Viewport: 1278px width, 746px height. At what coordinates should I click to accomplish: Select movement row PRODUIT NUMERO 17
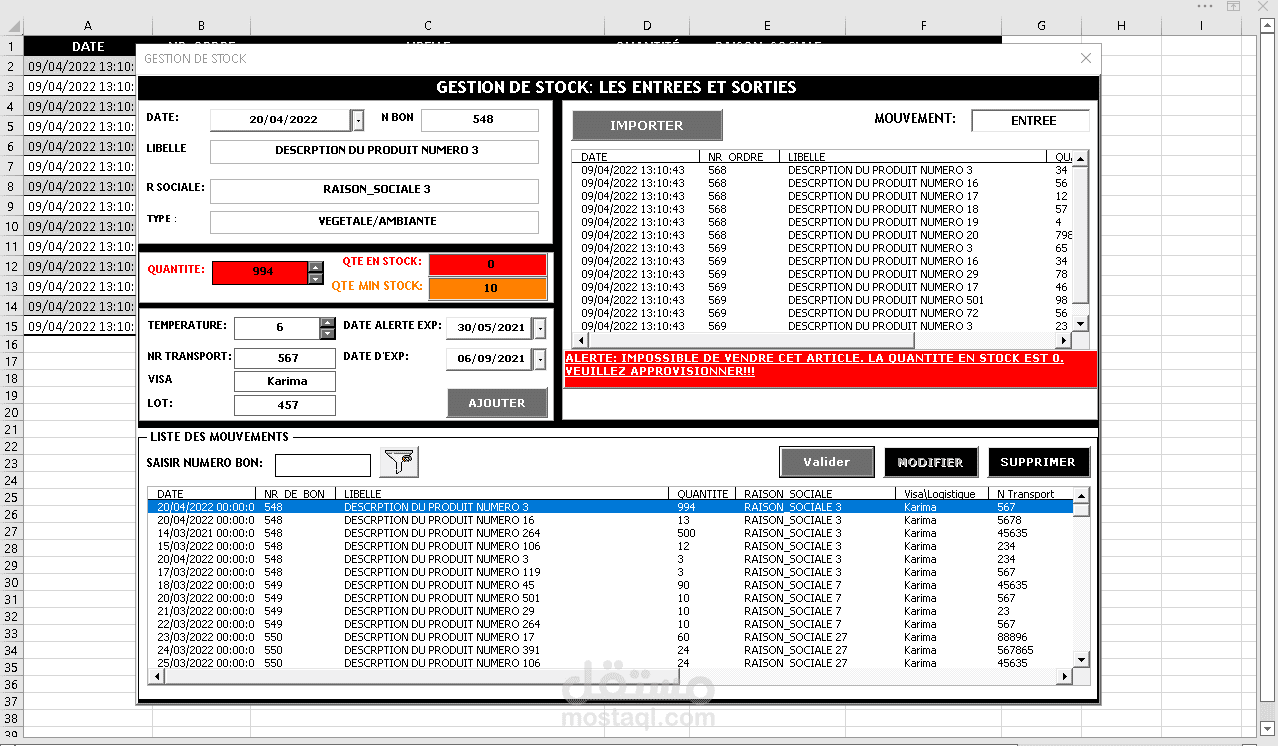611,637
